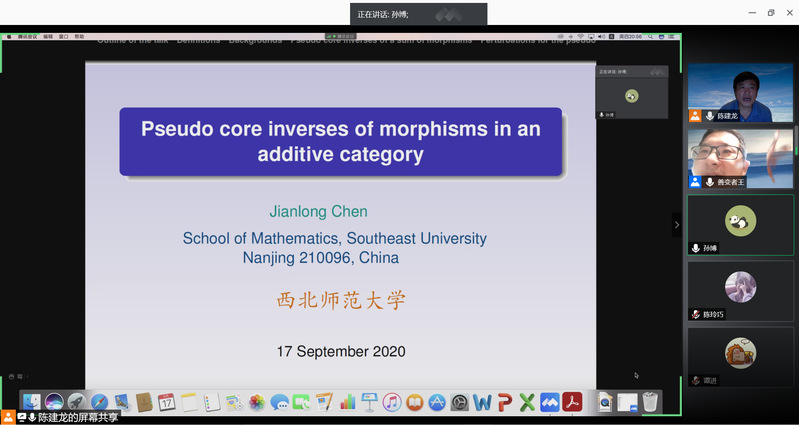Select 陈建龙 participant video tile
Screen dimensions: 799x425
coord(740,93)
